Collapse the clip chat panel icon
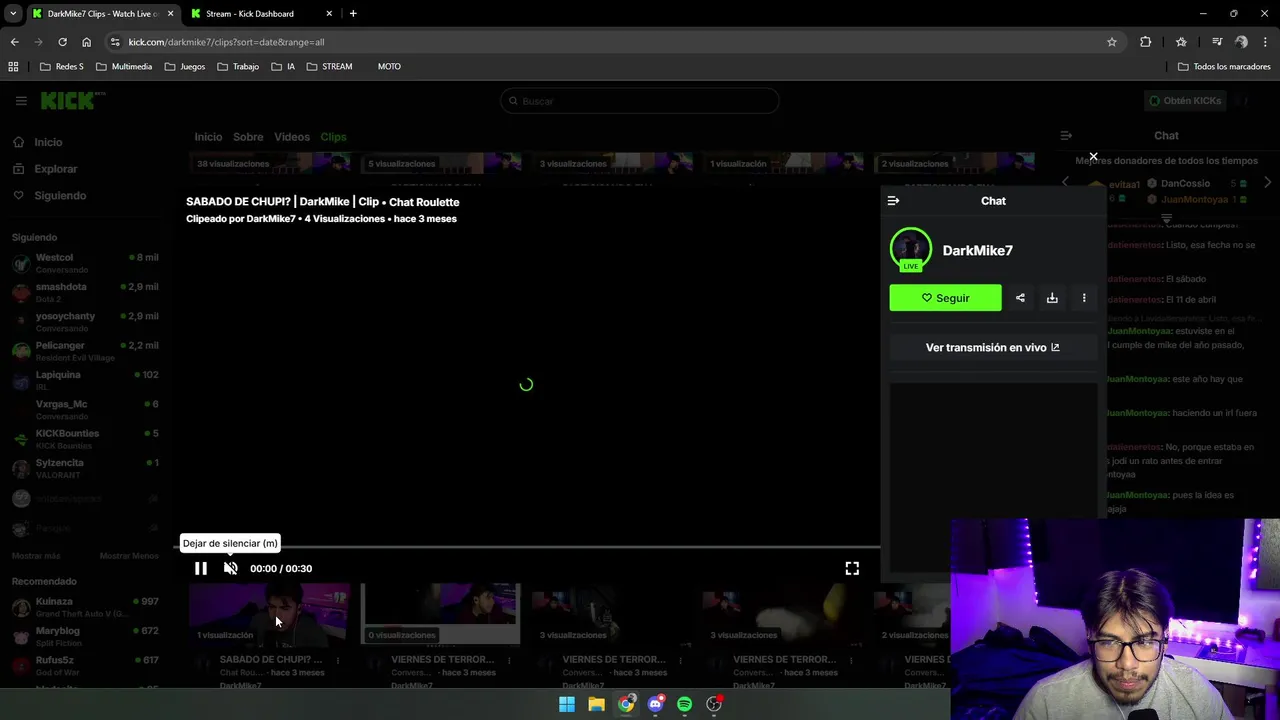 point(893,201)
